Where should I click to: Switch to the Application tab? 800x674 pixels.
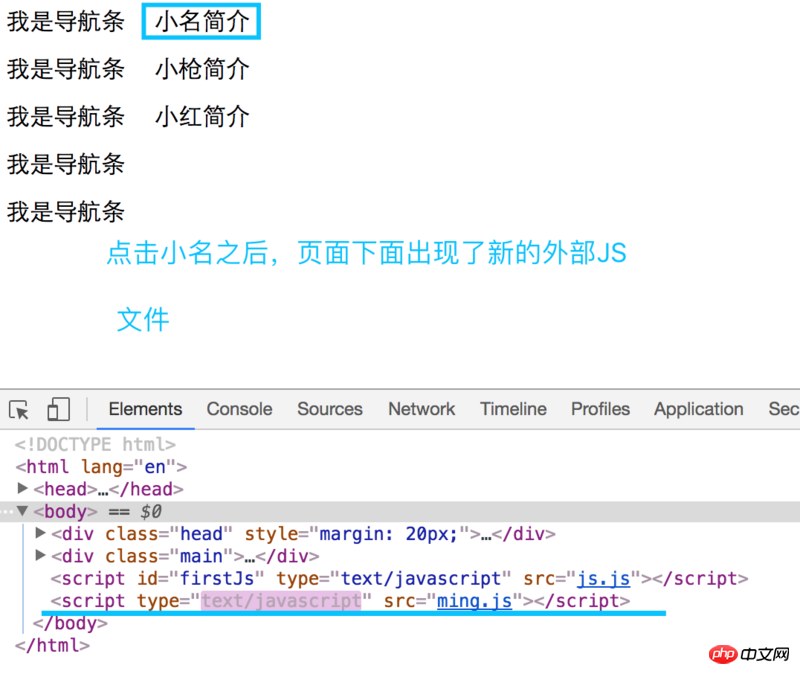[x=698, y=409]
